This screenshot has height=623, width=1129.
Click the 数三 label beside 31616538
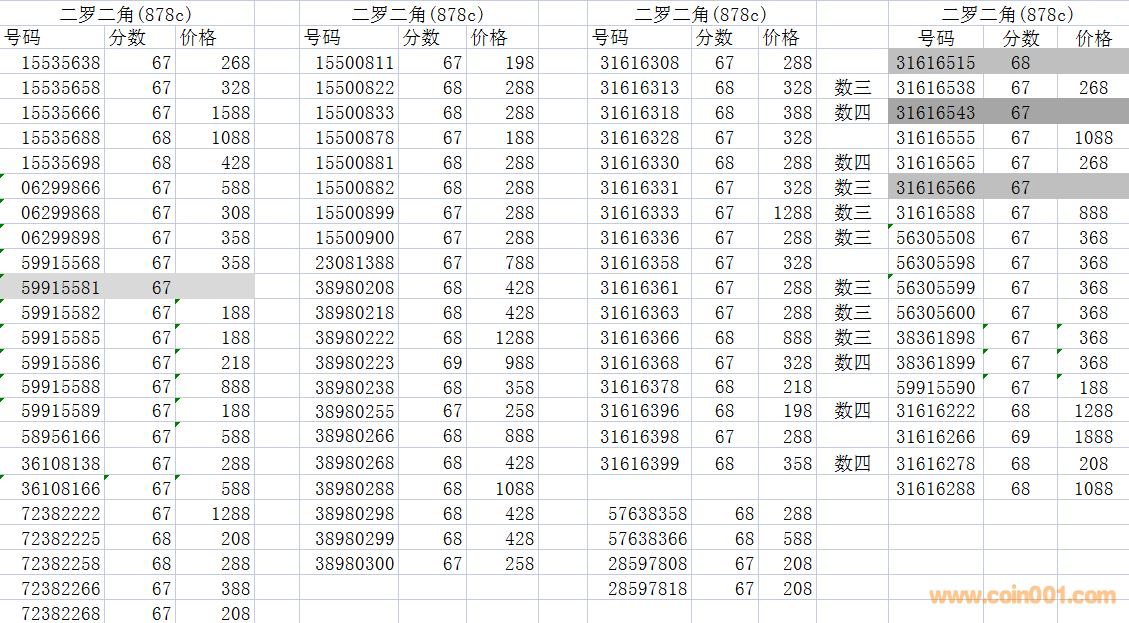click(852, 88)
